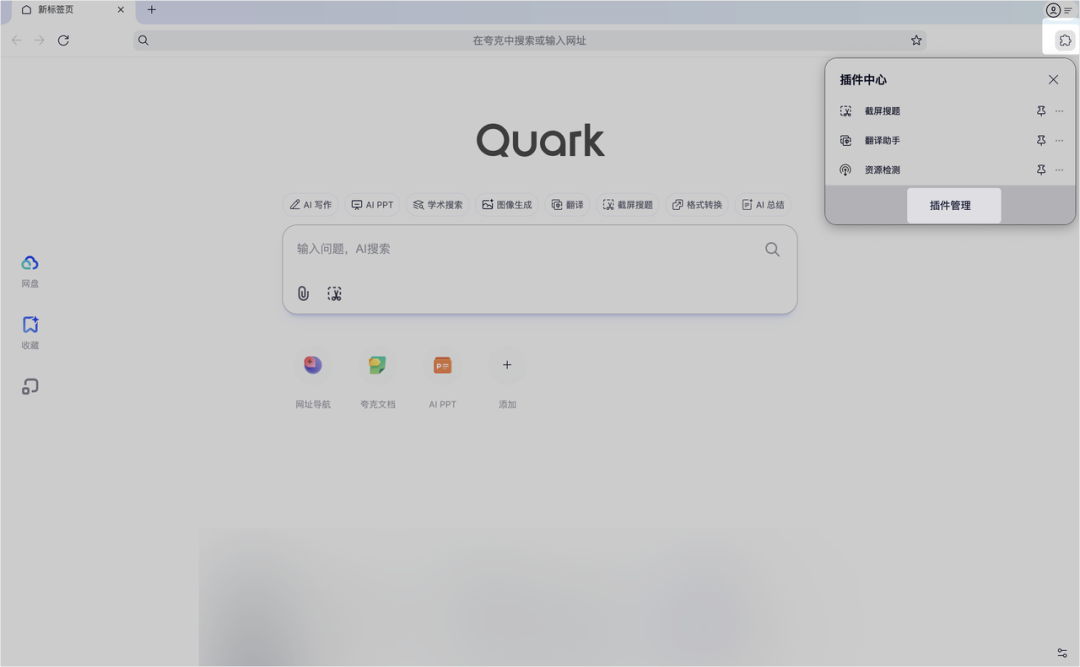
Task: Open a new tab with plus button
Action: tap(152, 10)
